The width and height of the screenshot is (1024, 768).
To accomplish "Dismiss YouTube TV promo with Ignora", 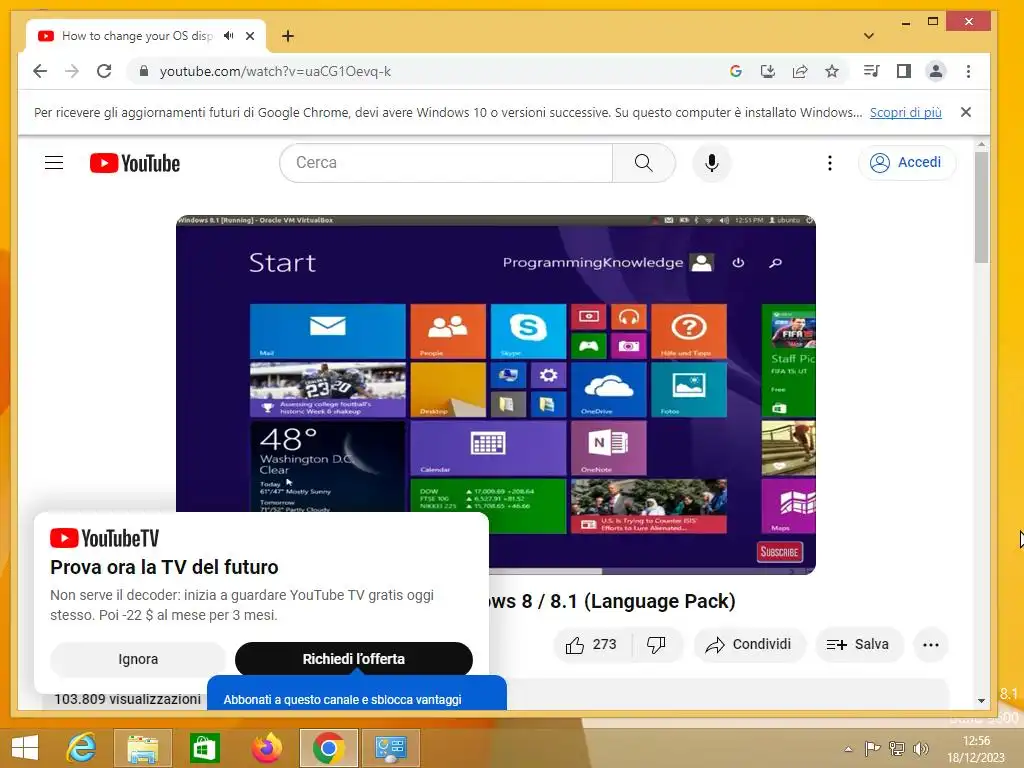I will pos(138,659).
